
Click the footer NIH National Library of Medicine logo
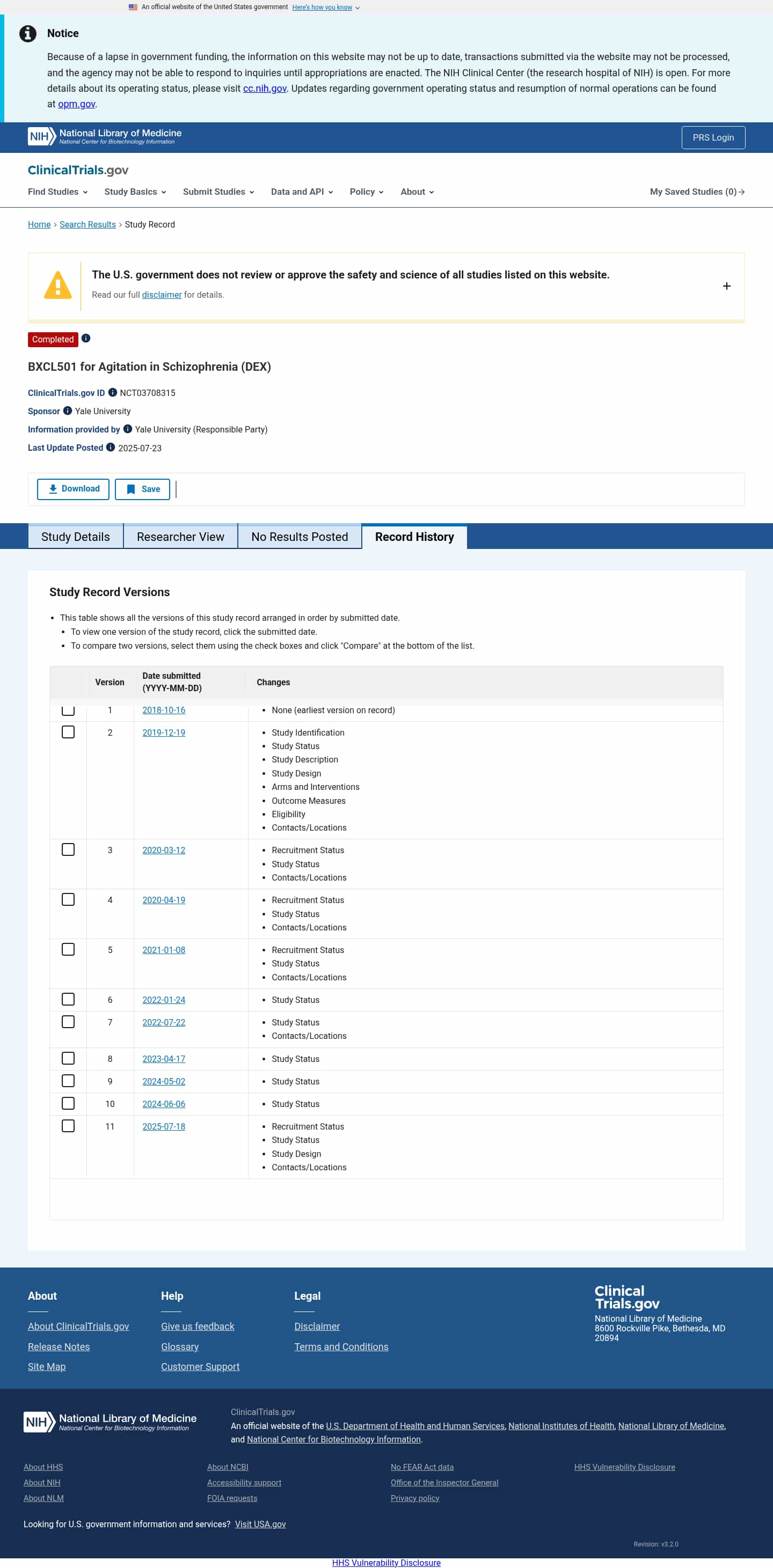(110, 1422)
